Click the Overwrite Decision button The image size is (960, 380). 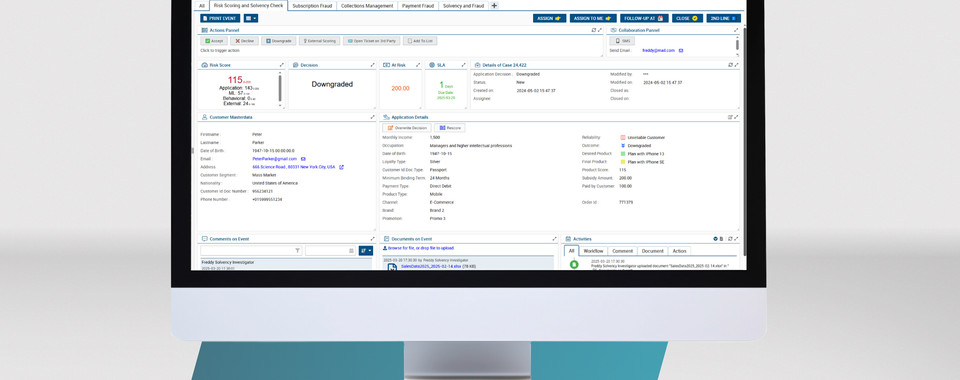coord(407,128)
